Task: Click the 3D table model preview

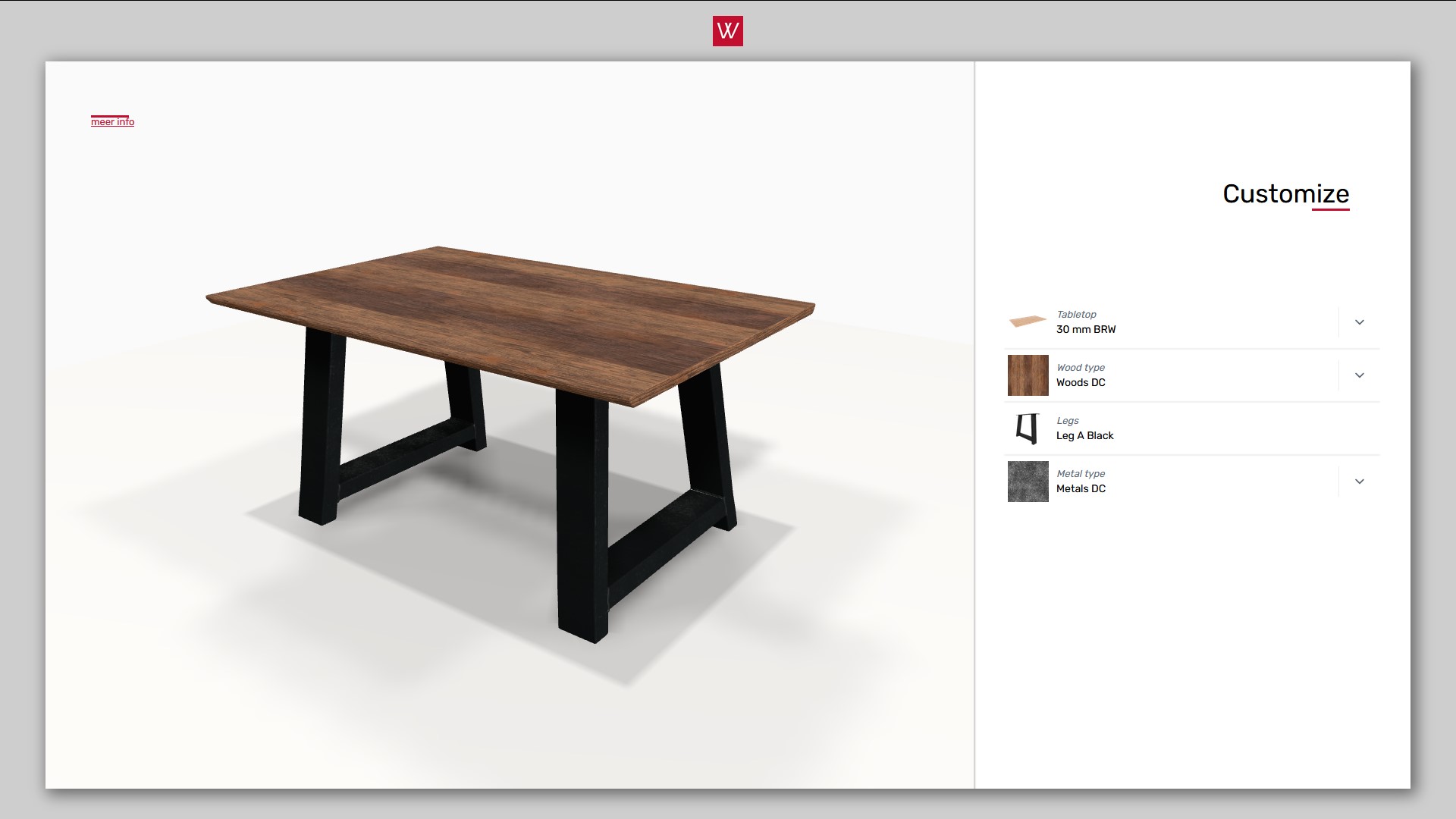Action: pos(510,444)
